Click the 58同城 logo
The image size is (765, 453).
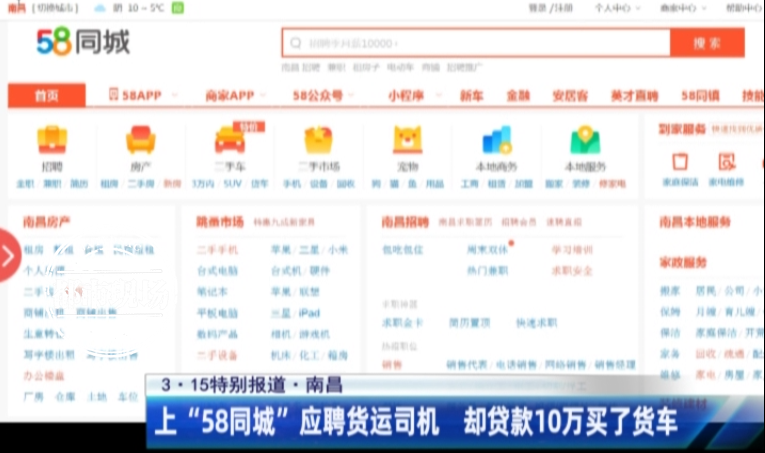[83, 41]
